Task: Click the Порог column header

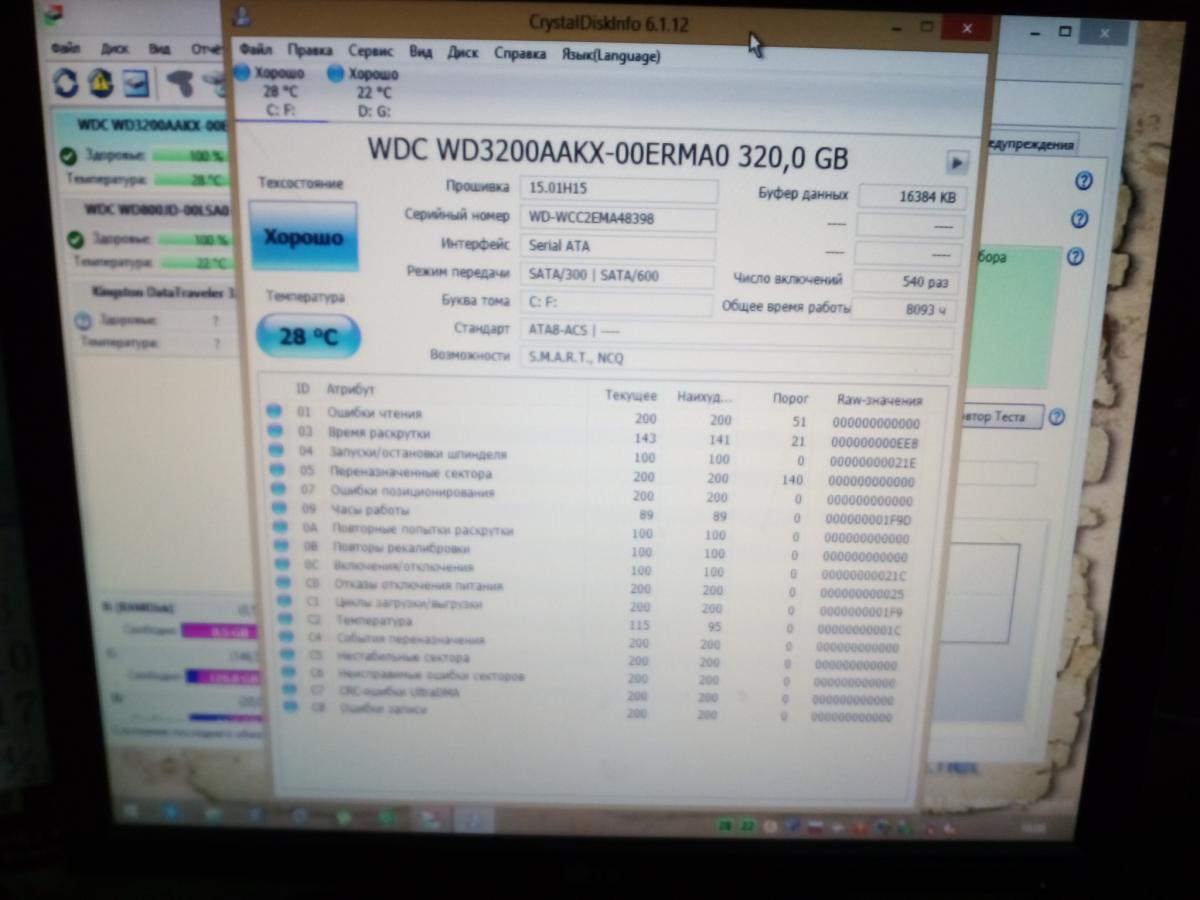Action: (x=792, y=398)
